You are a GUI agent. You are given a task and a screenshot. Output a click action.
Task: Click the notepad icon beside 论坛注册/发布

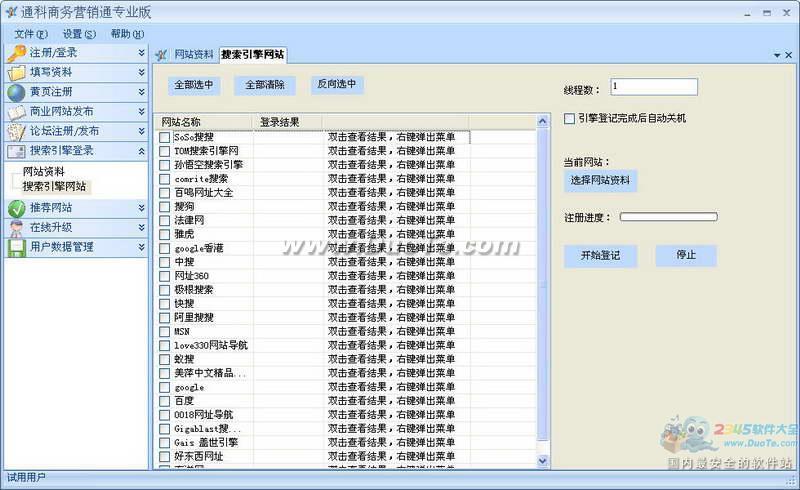pyautogui.click(x=16, y=132)
